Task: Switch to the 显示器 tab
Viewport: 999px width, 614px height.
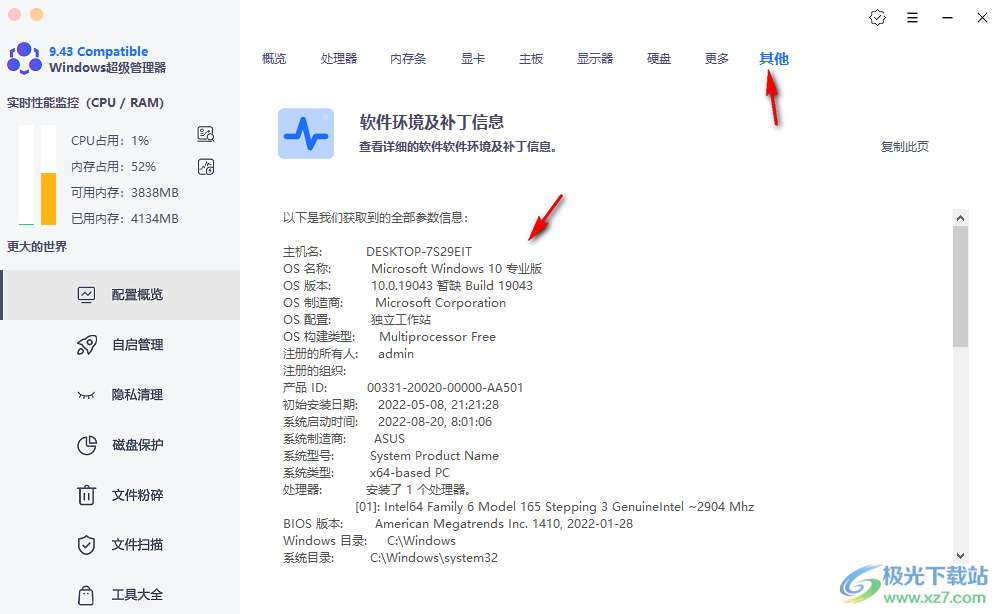Action: [595, 59]
